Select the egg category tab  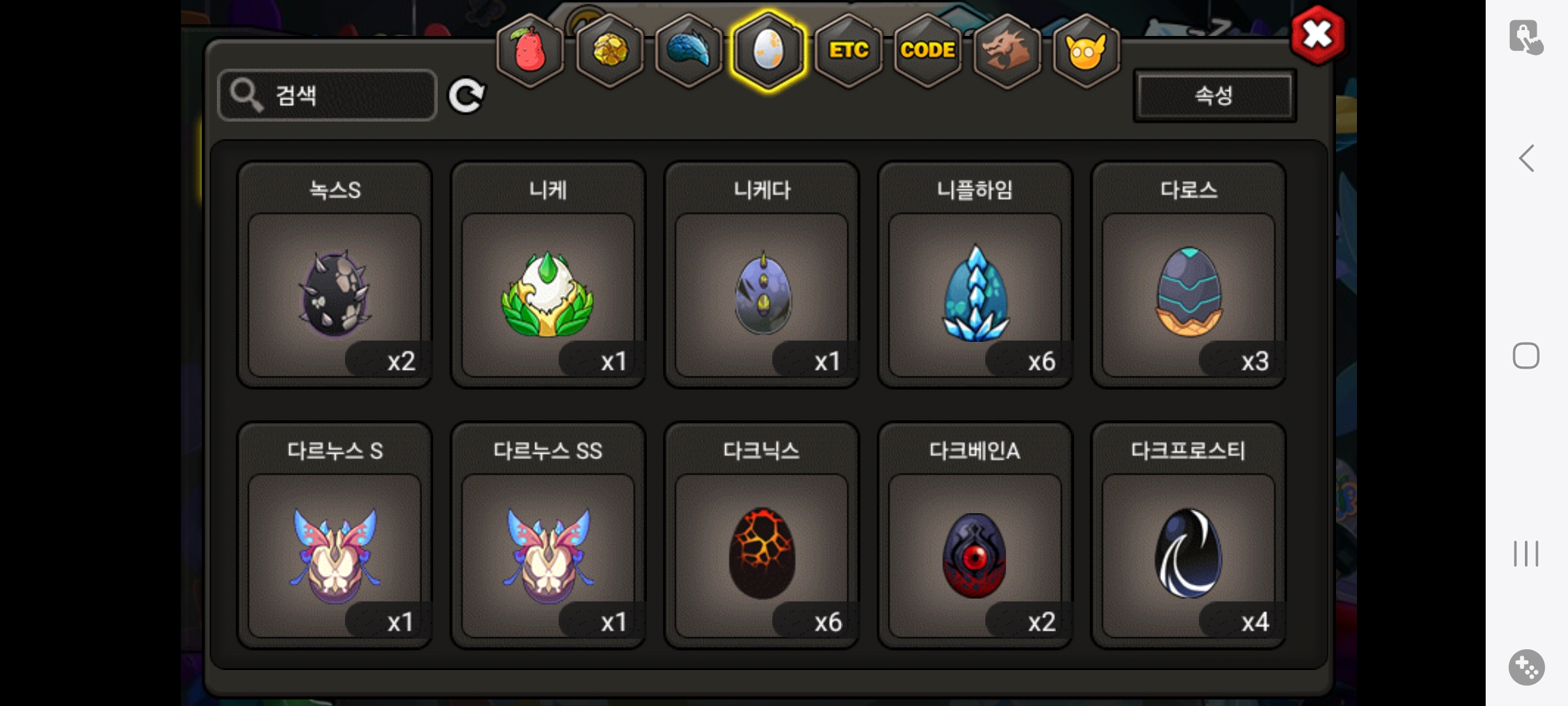[x=768, y=51]
